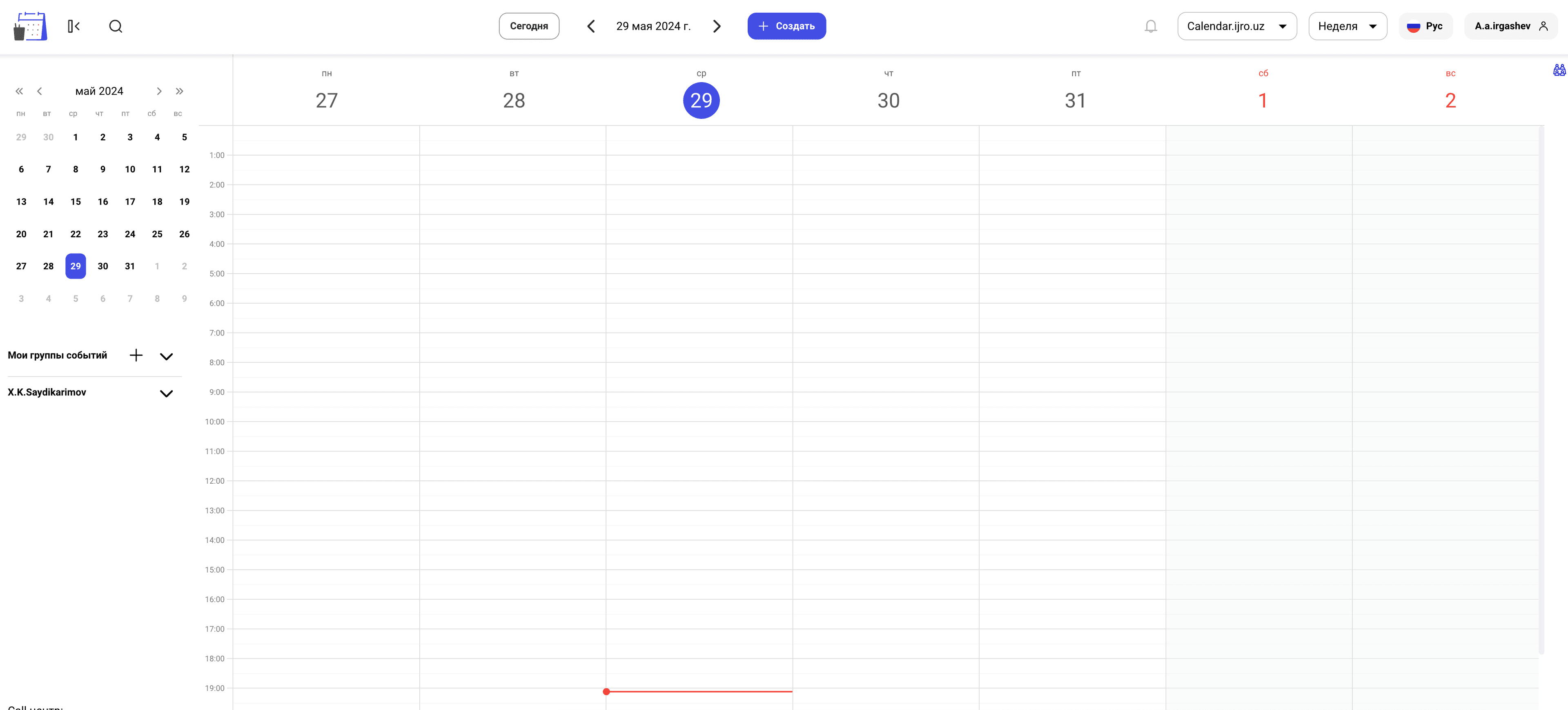
Task: Go to next week arrow
Action: click(x=717, y=26)
